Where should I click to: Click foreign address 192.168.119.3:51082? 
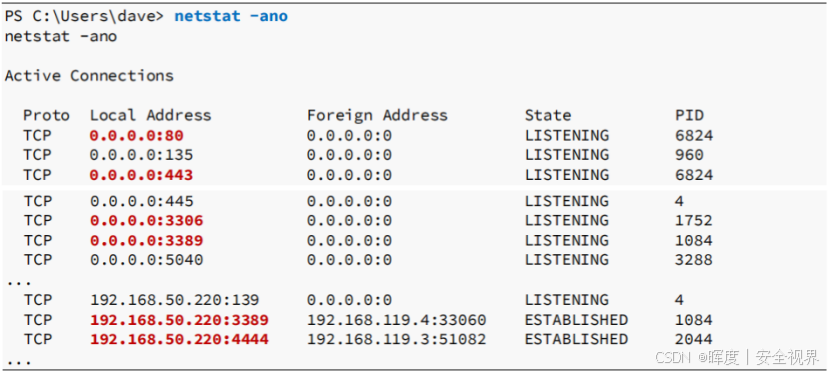[396, 339]
